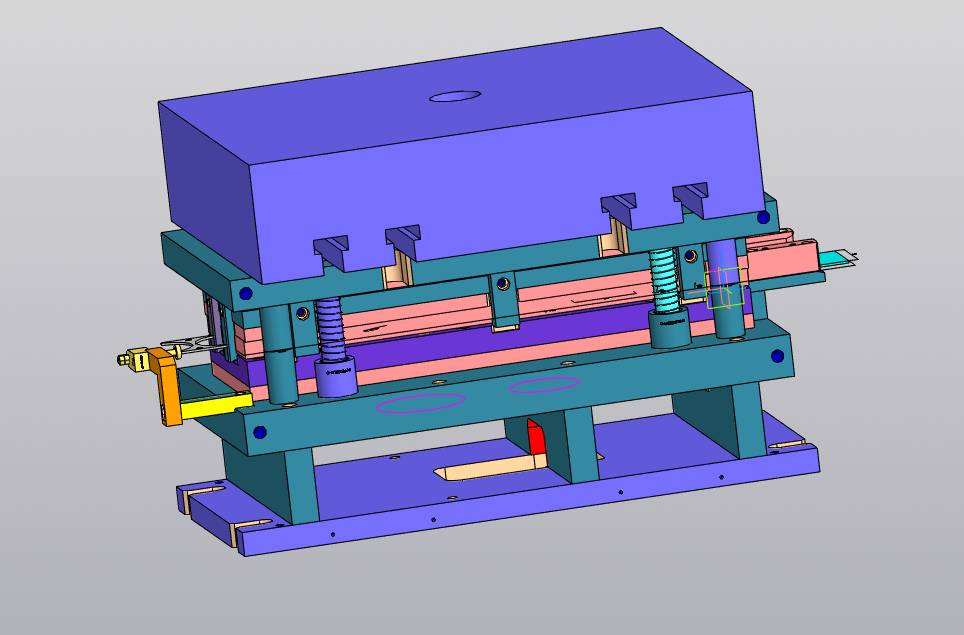
Task: Select the cyan coil spring on the right
Action: click(x=664, y=279)
